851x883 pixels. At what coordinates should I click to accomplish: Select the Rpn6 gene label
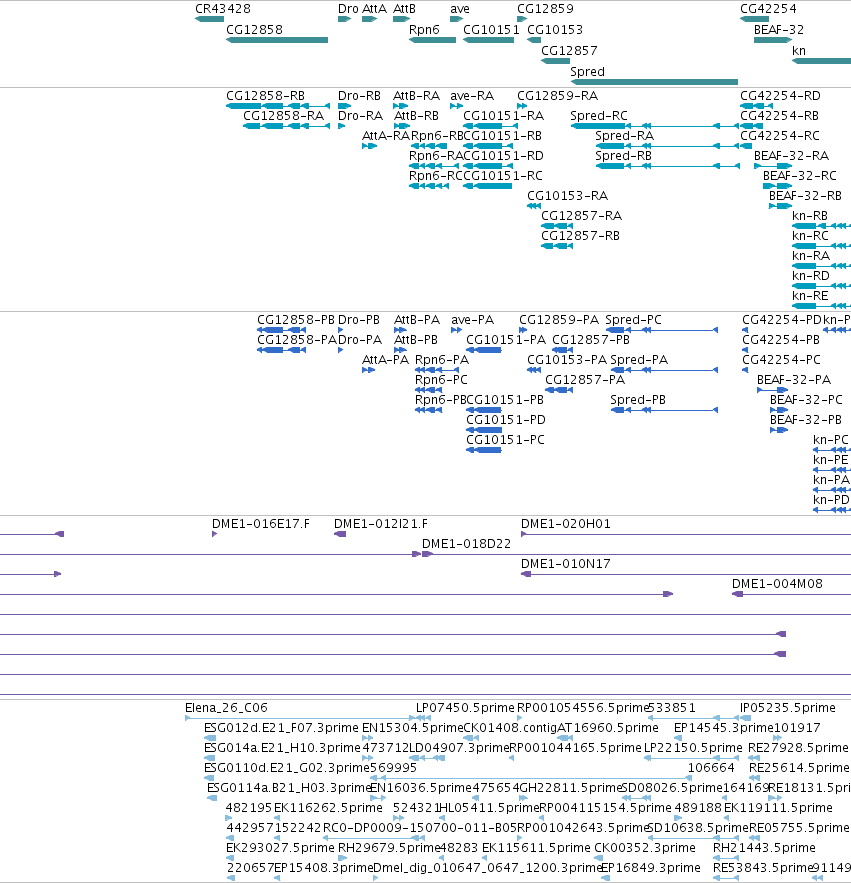[424, 30]
